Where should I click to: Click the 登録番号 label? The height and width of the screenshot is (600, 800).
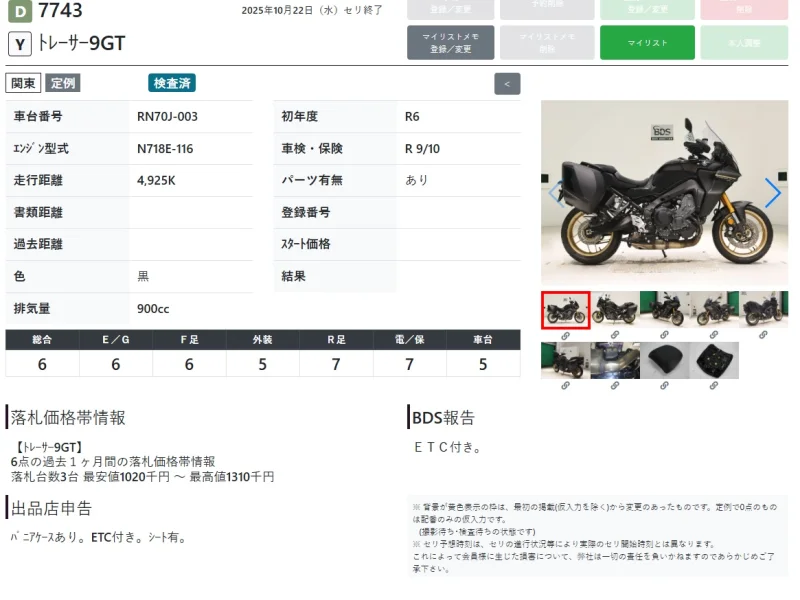[306, 212]
